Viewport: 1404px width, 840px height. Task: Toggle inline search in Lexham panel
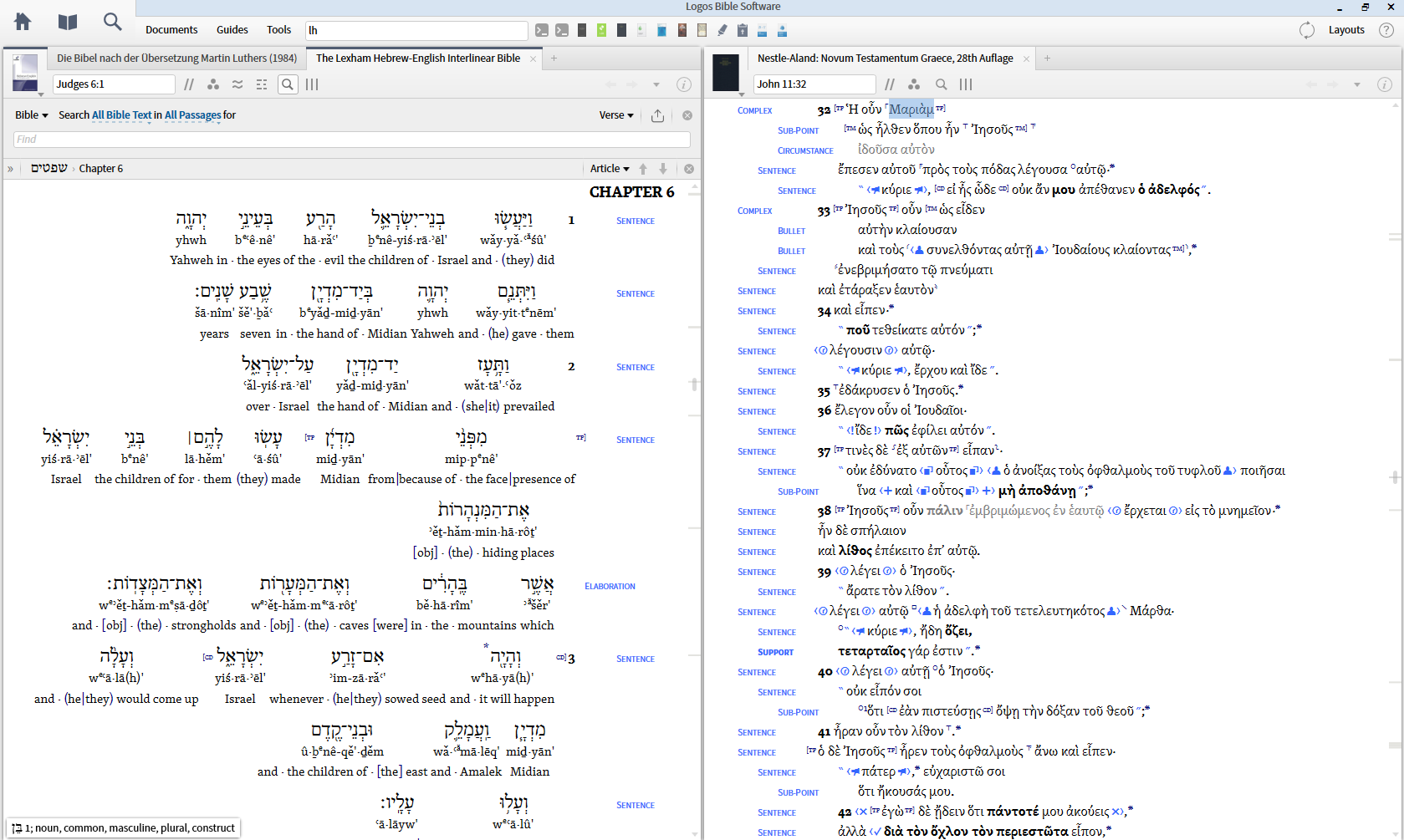click(288, 84)
